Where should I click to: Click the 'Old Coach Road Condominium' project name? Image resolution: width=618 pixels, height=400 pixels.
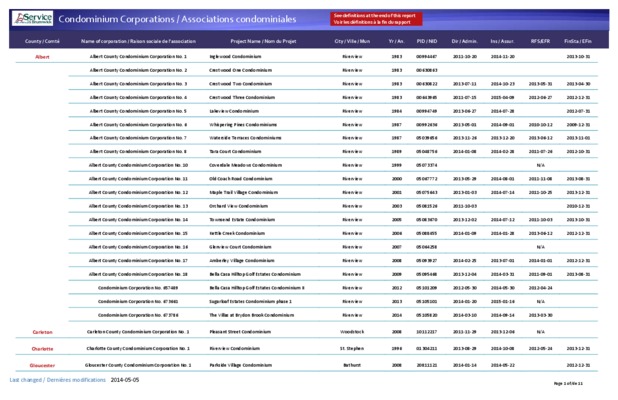pyautogui.click(x=240, y=179)
